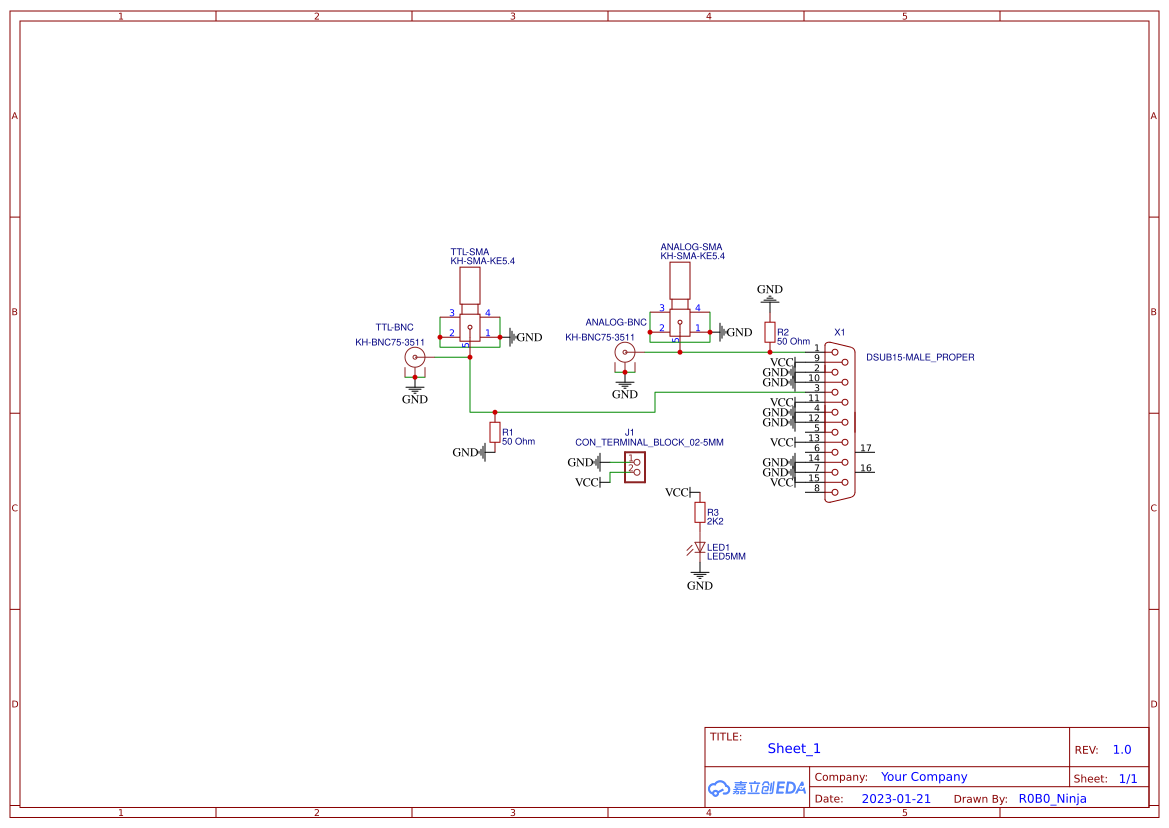Select resistor R1 labeled 50 Ohm
This screenshot has width=1169, height=828.
[494, 433]
